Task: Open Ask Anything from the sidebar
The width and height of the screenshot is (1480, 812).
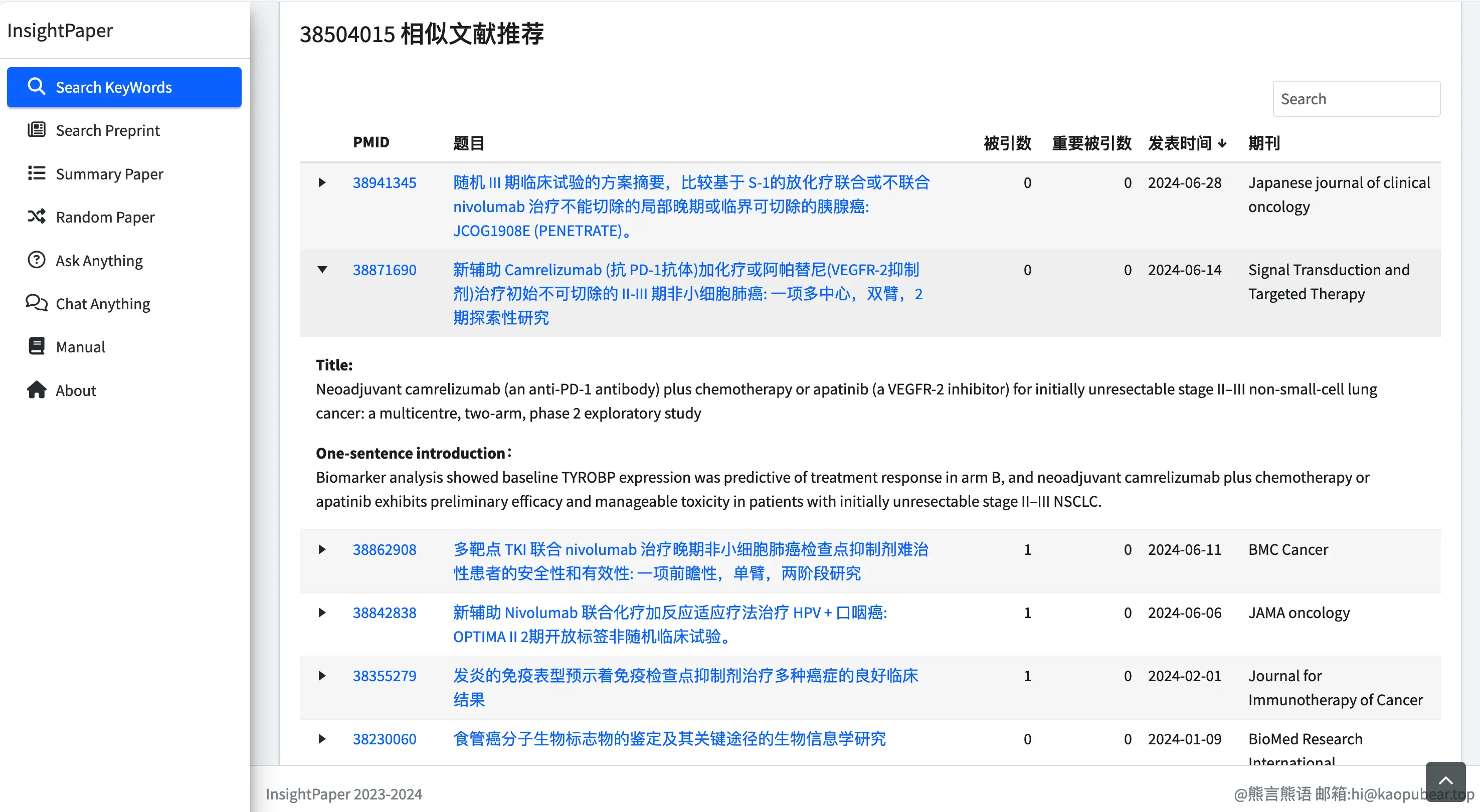Action: point(124,260)
